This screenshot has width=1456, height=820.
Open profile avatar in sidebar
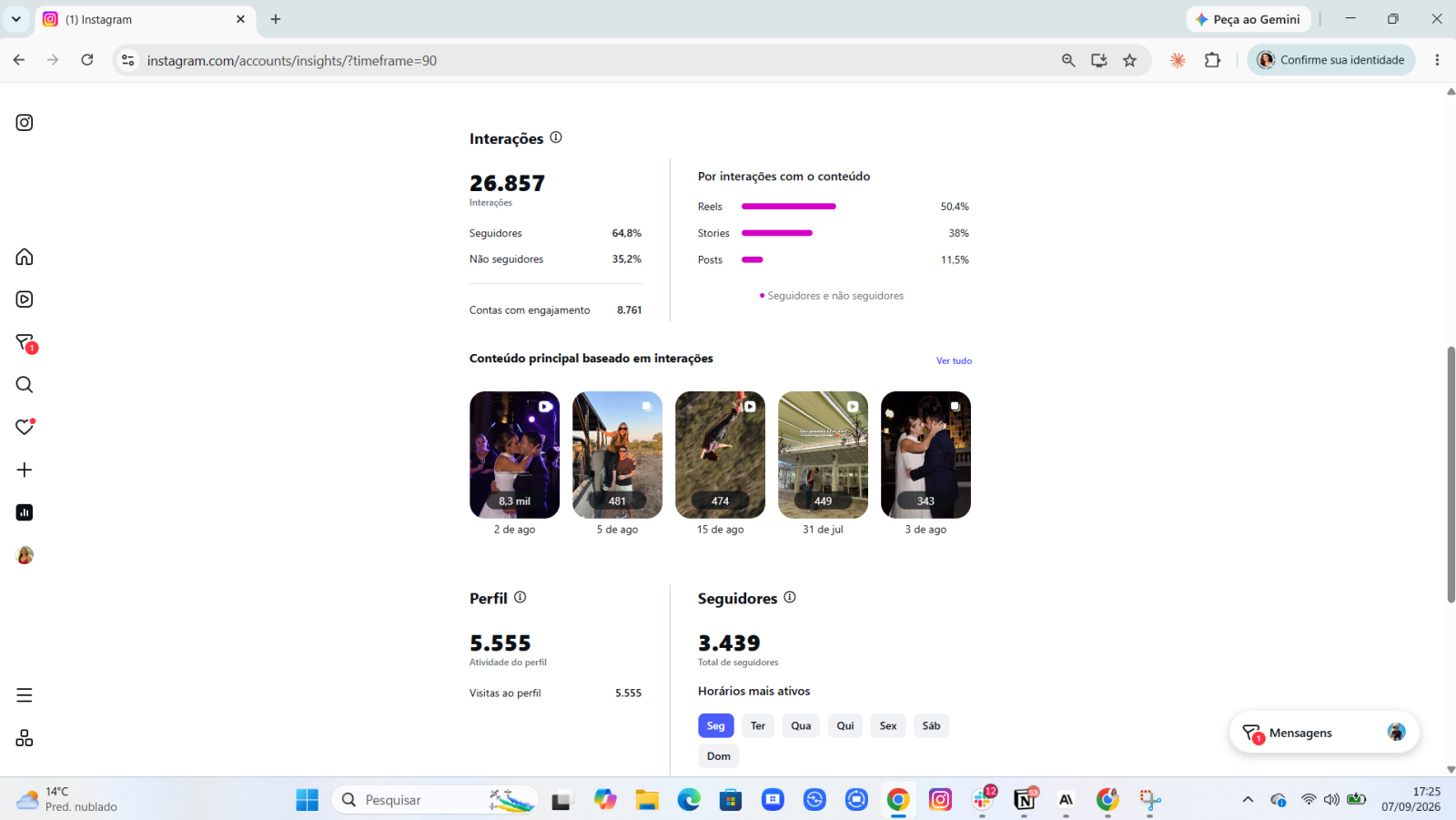(x=25, y=555)
